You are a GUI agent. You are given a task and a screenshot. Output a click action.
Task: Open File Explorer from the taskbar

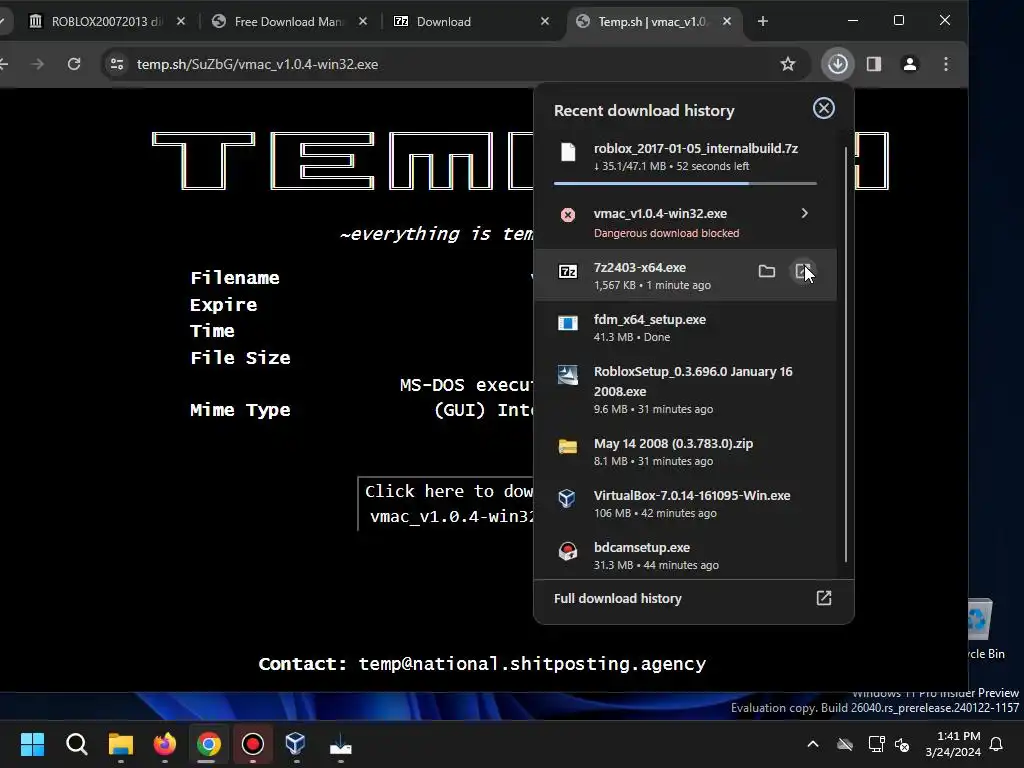click(x=121, y=744)
